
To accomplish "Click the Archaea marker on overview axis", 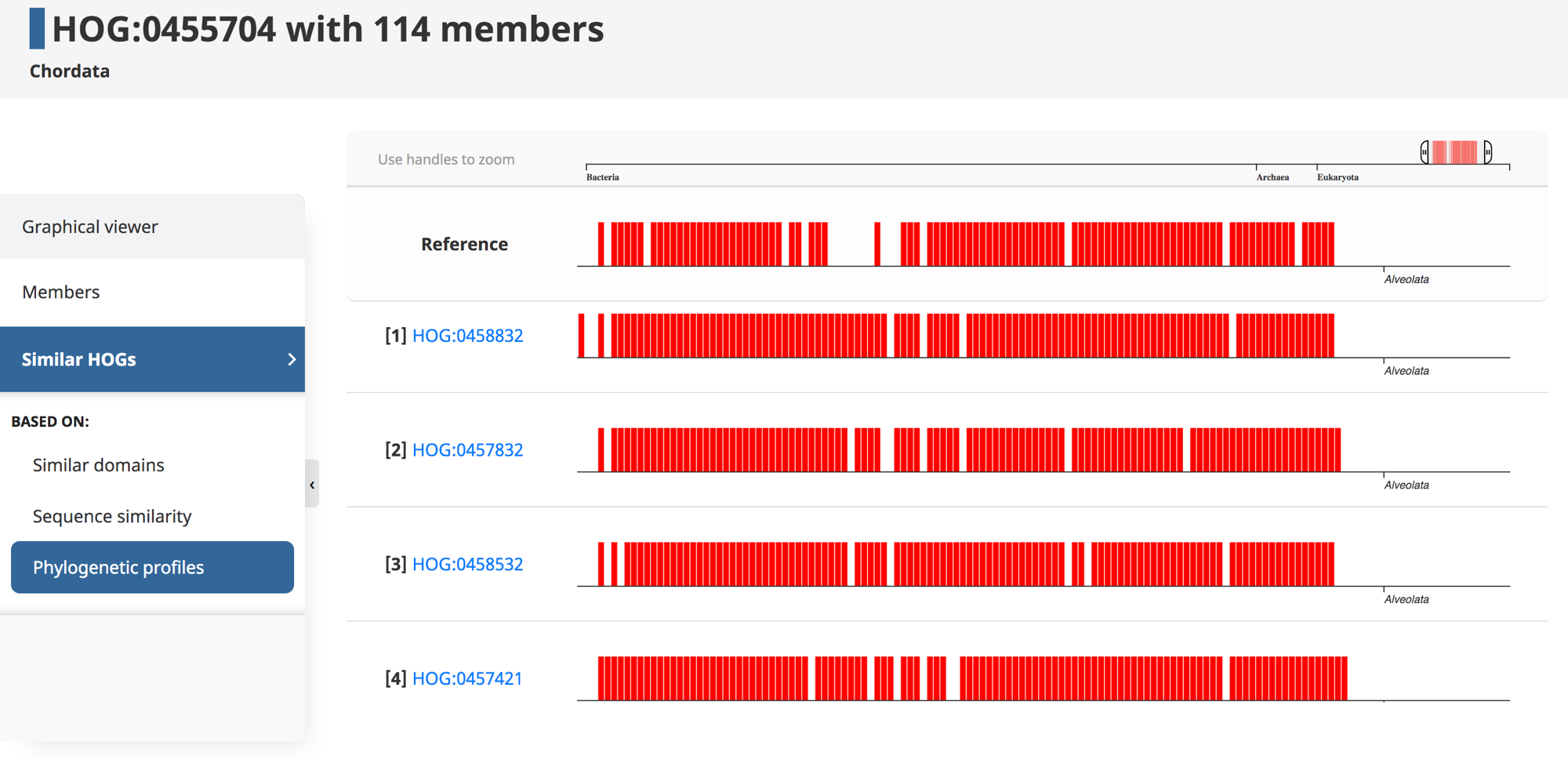I will [x=1272, y=177].
